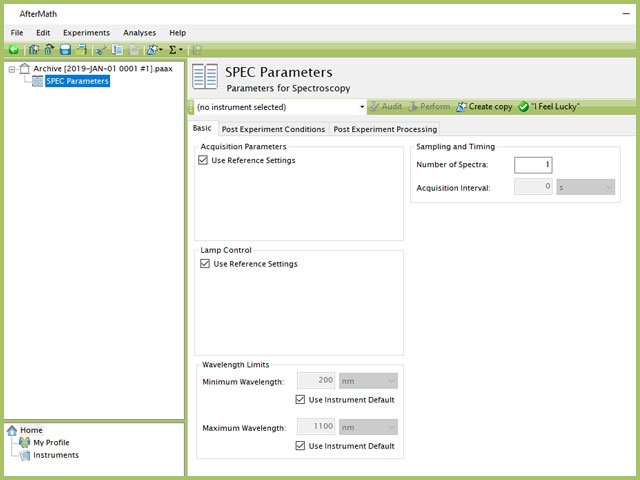Click the "I Feel Lucky" button
This screenshot has height=480, width=640.
(x=549, y=107)
